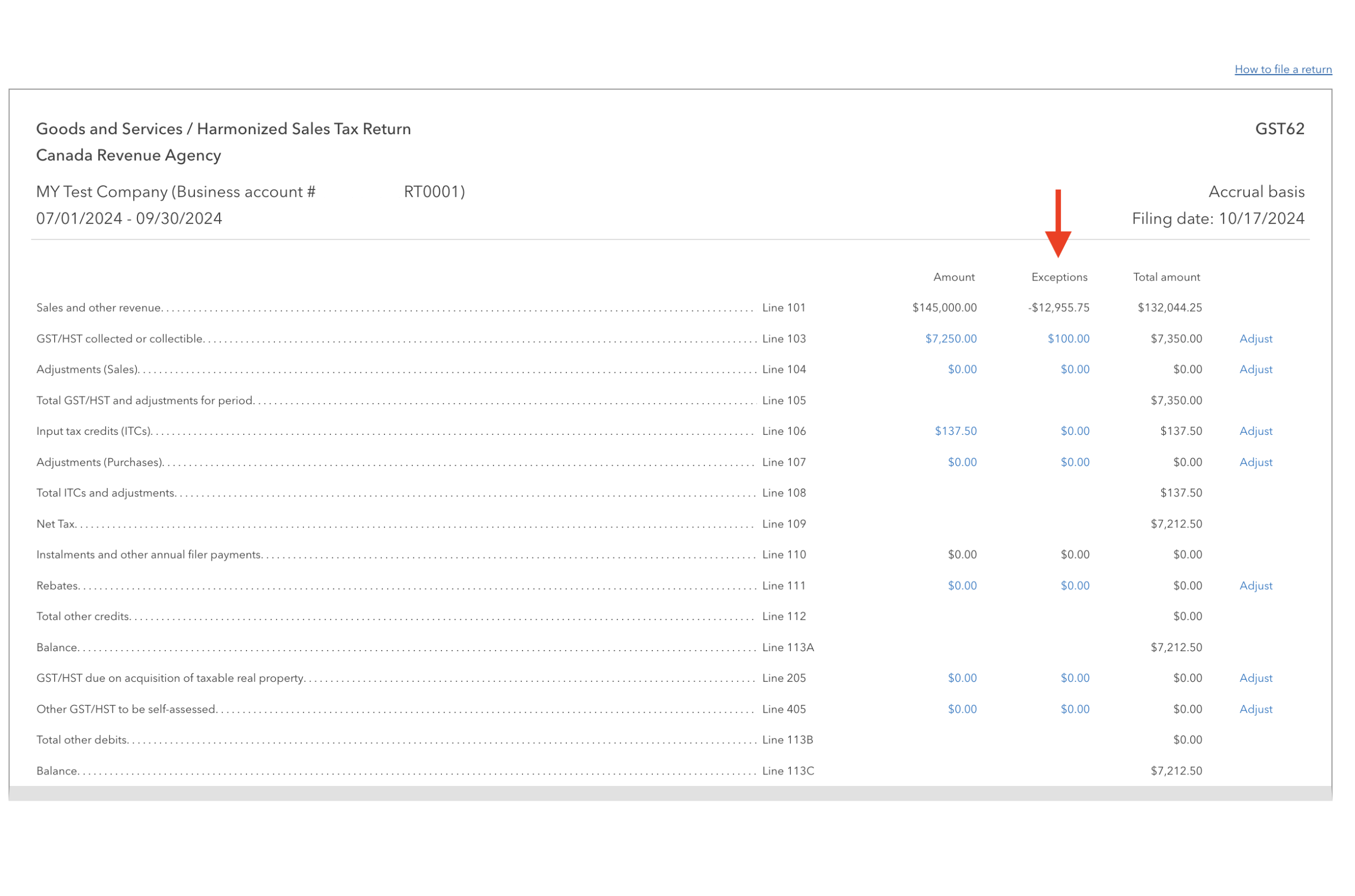Click the 'Total other credits' row label
Viewport: 1355px width, 896px height.
pyautogui.click(x=83, y=617)
